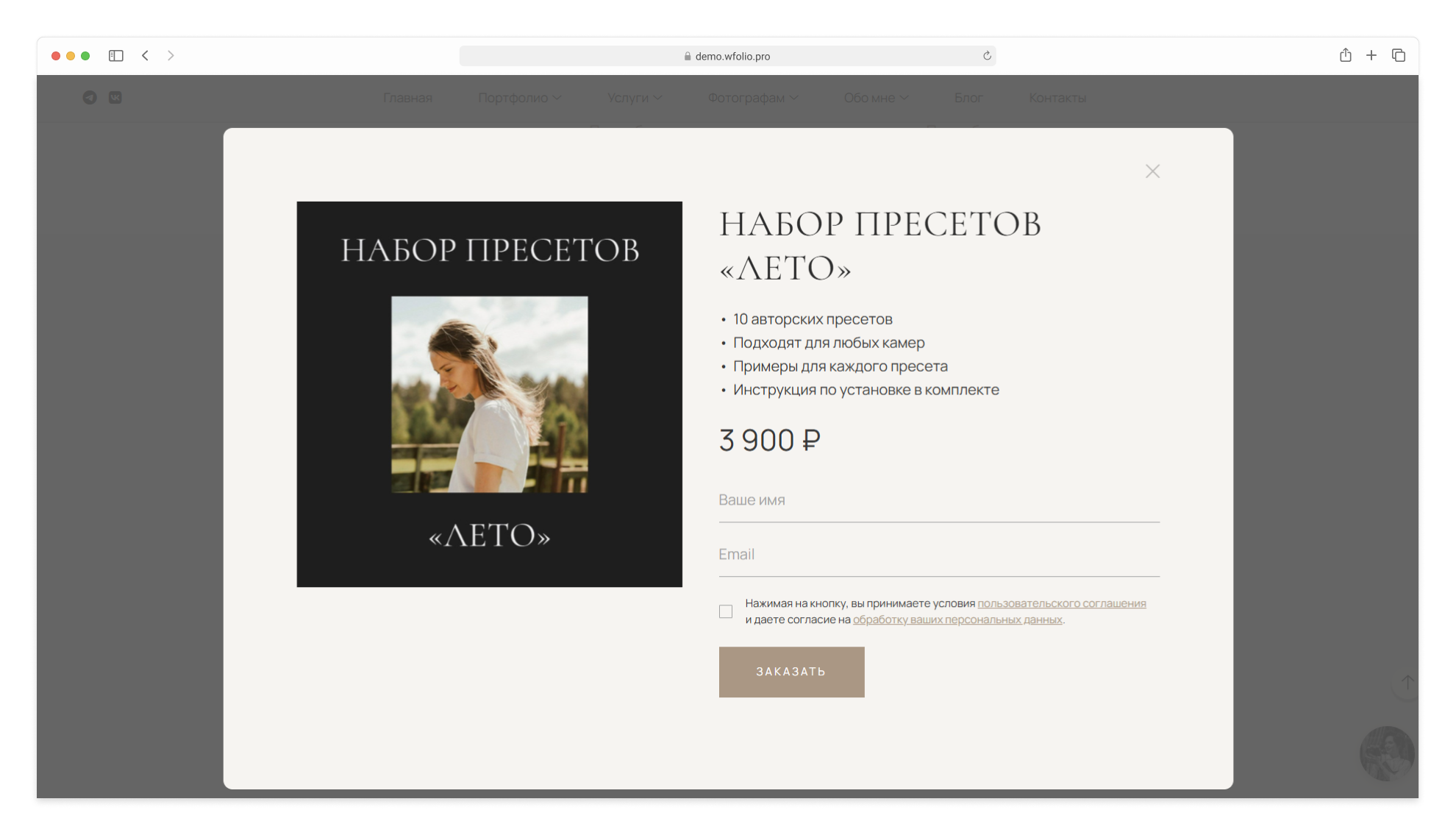Click the scroll-to-top arrow button
Viewport: 1456px width, 835px height.
point(1406,683)
